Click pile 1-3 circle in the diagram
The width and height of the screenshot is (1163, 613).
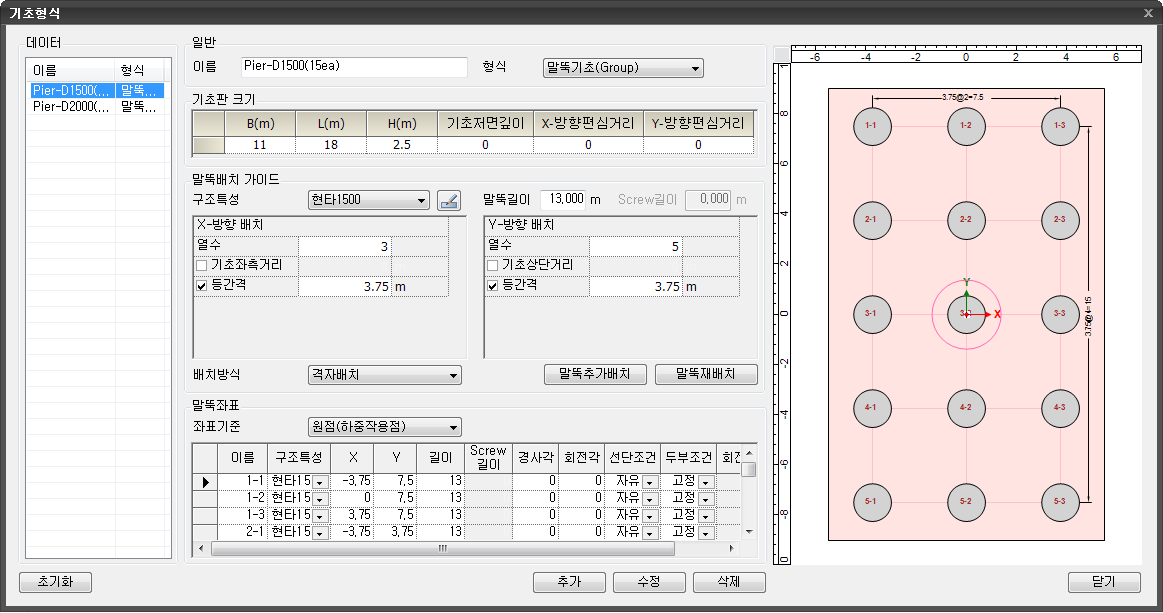click(x=1059, y=125)
